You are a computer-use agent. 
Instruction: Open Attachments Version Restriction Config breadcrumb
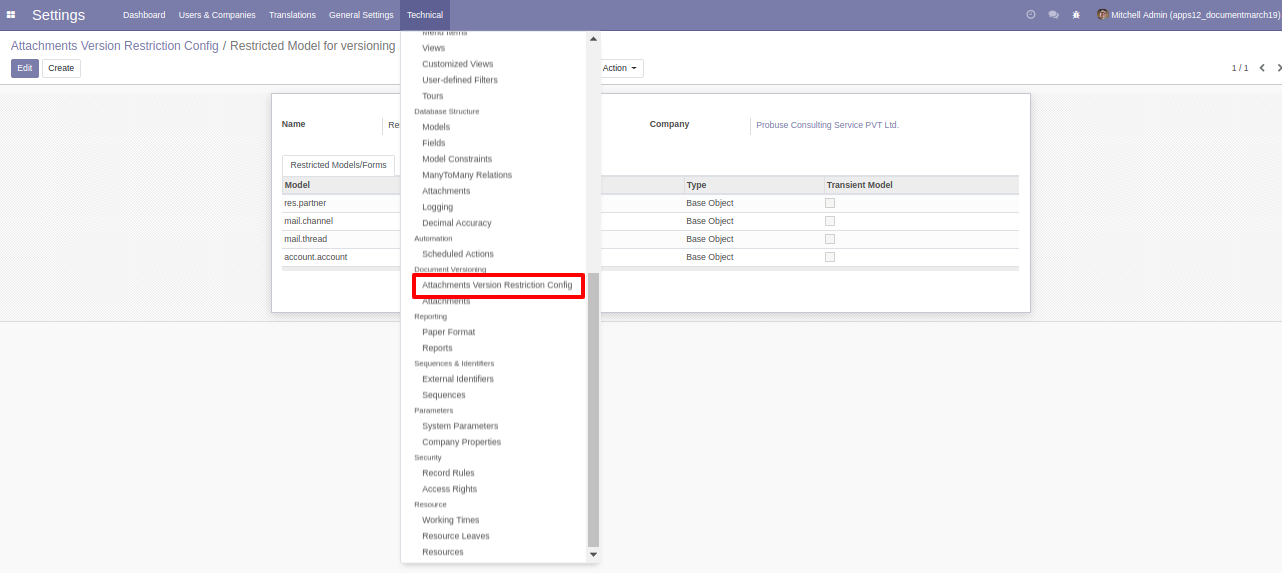point(115,46)
